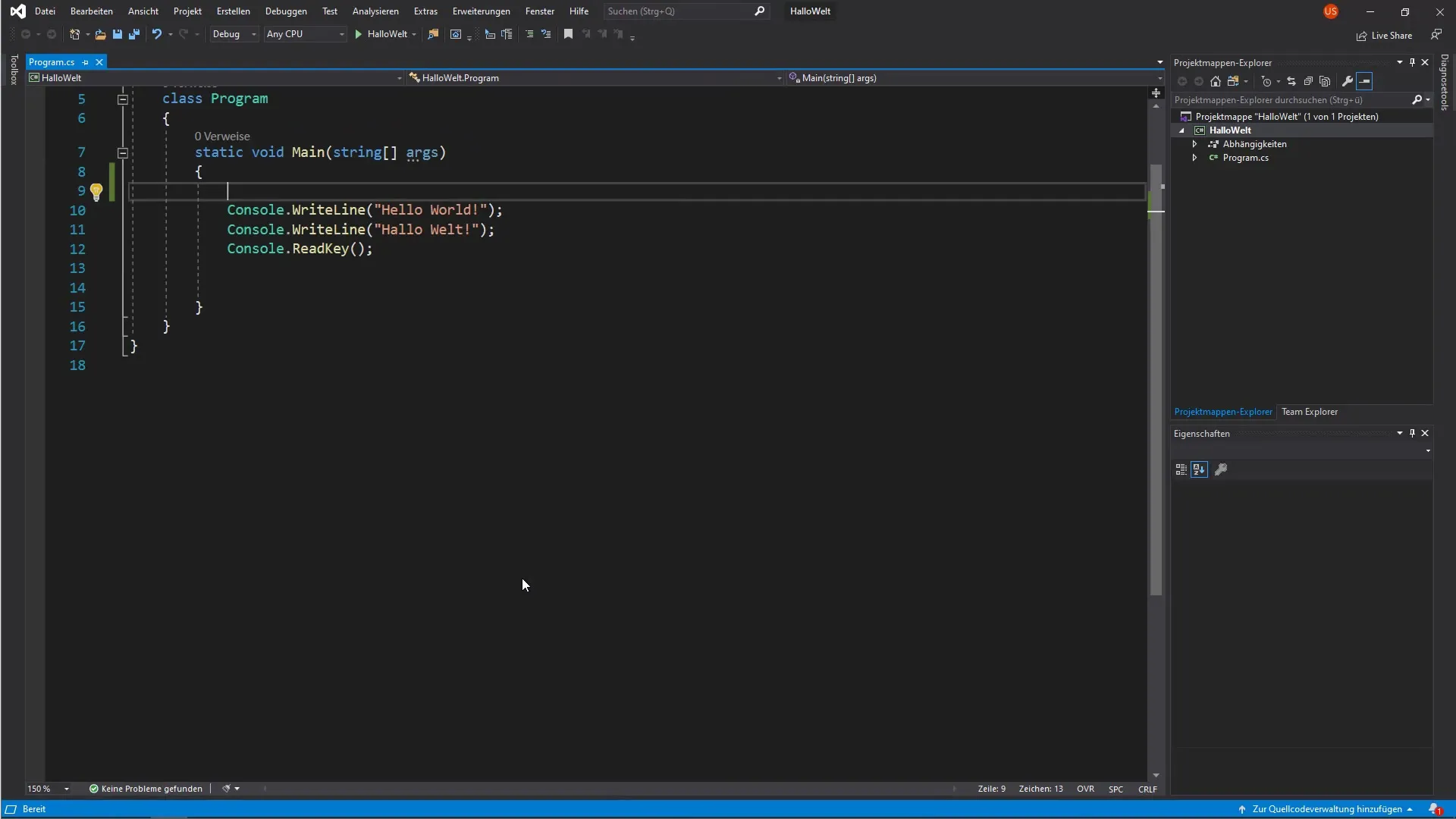The height and width of the screenshot is (819, 1456).
Task: Toggle alphabetical sort in Eigenschaften panel
Action: click(1199, 469)
